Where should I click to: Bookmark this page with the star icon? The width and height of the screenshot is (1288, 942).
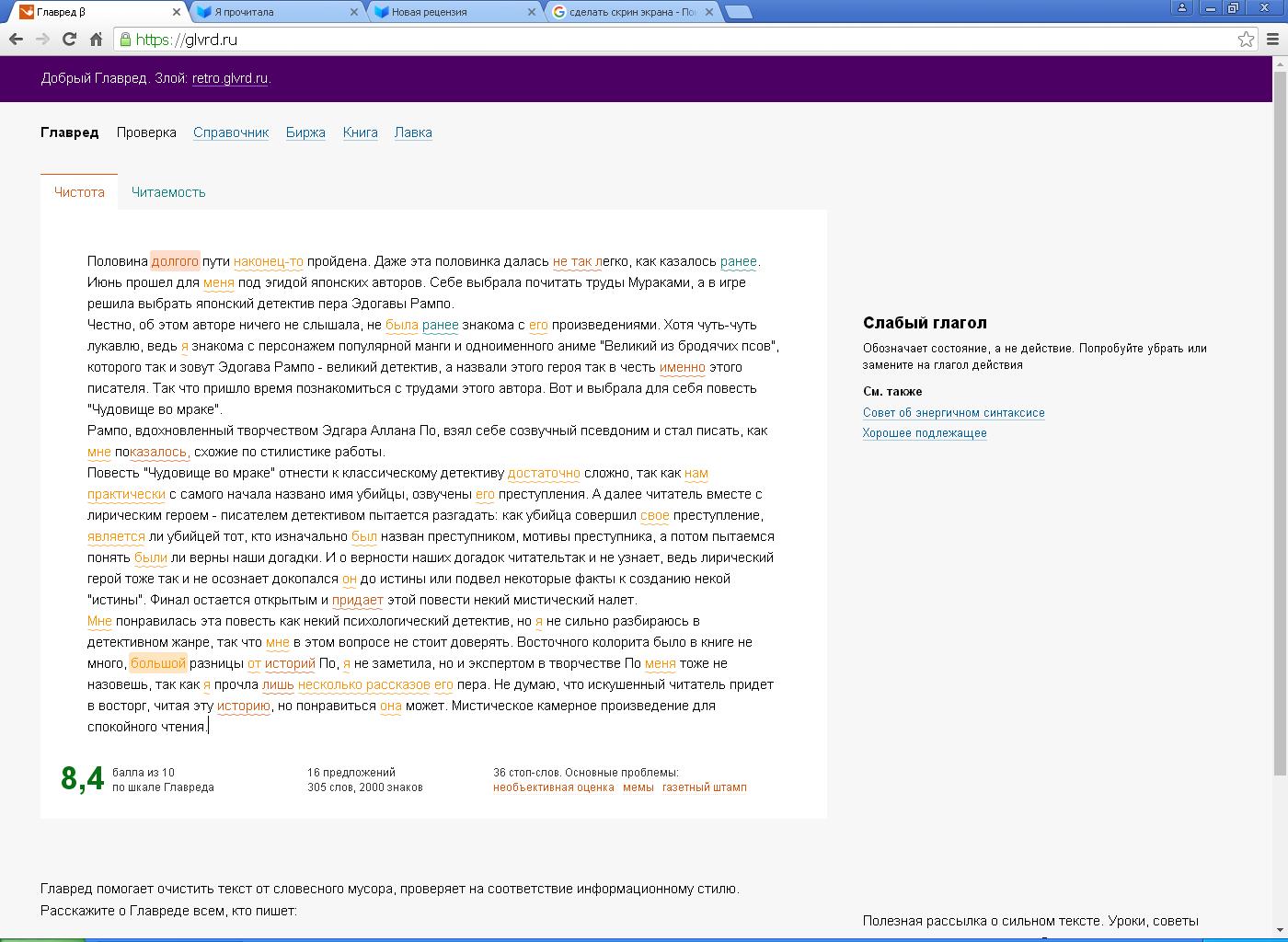pyautogui.click(x=1246, y=40)
